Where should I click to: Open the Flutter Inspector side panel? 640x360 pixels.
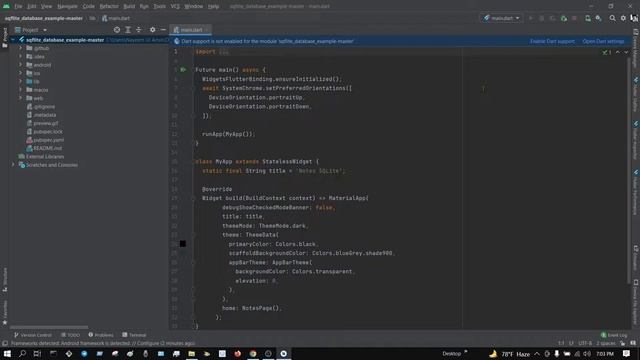point(636,140)
